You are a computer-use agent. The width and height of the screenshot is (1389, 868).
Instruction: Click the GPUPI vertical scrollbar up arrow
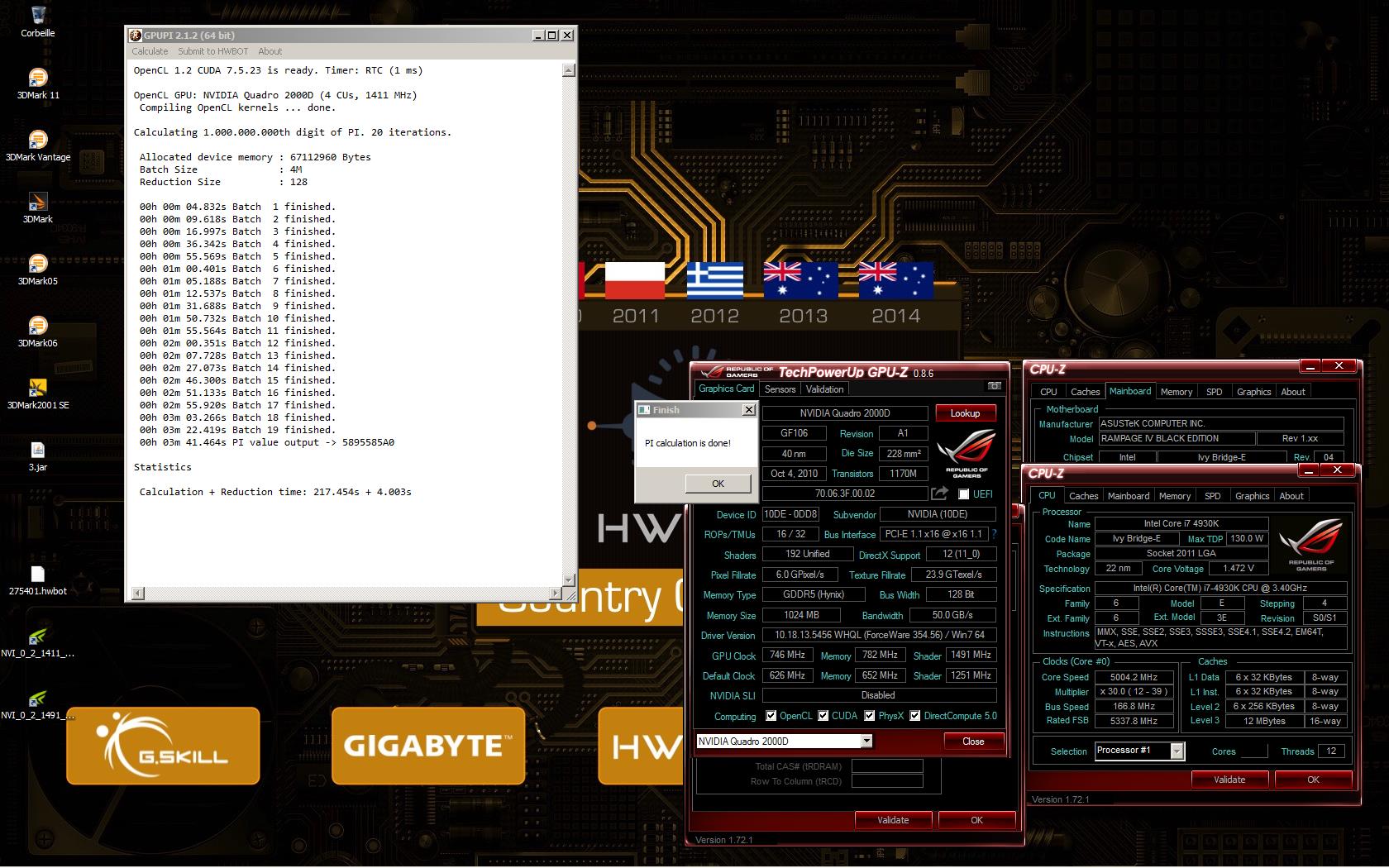pyautogui.click(x=568, y=70)
